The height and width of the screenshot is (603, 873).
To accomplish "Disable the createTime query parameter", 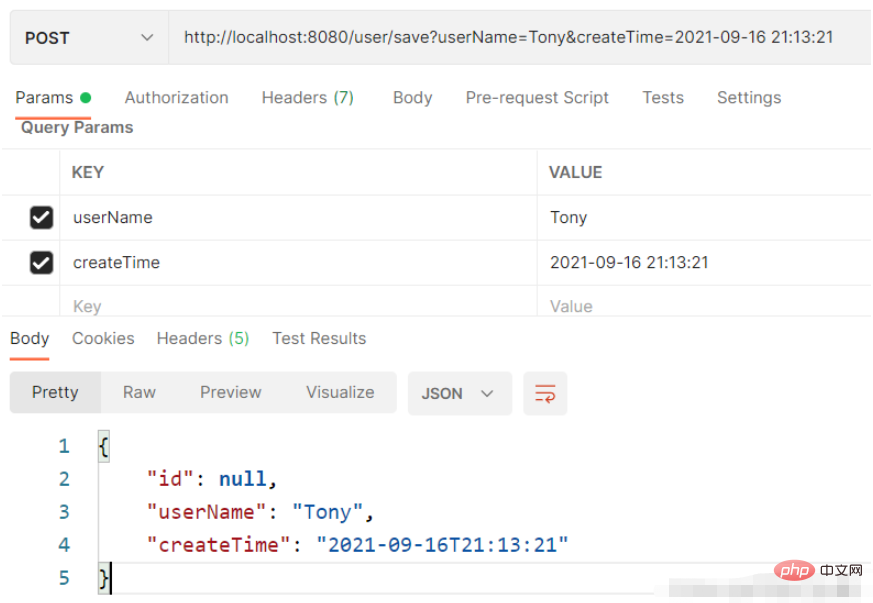I will (x=39, y=262).
